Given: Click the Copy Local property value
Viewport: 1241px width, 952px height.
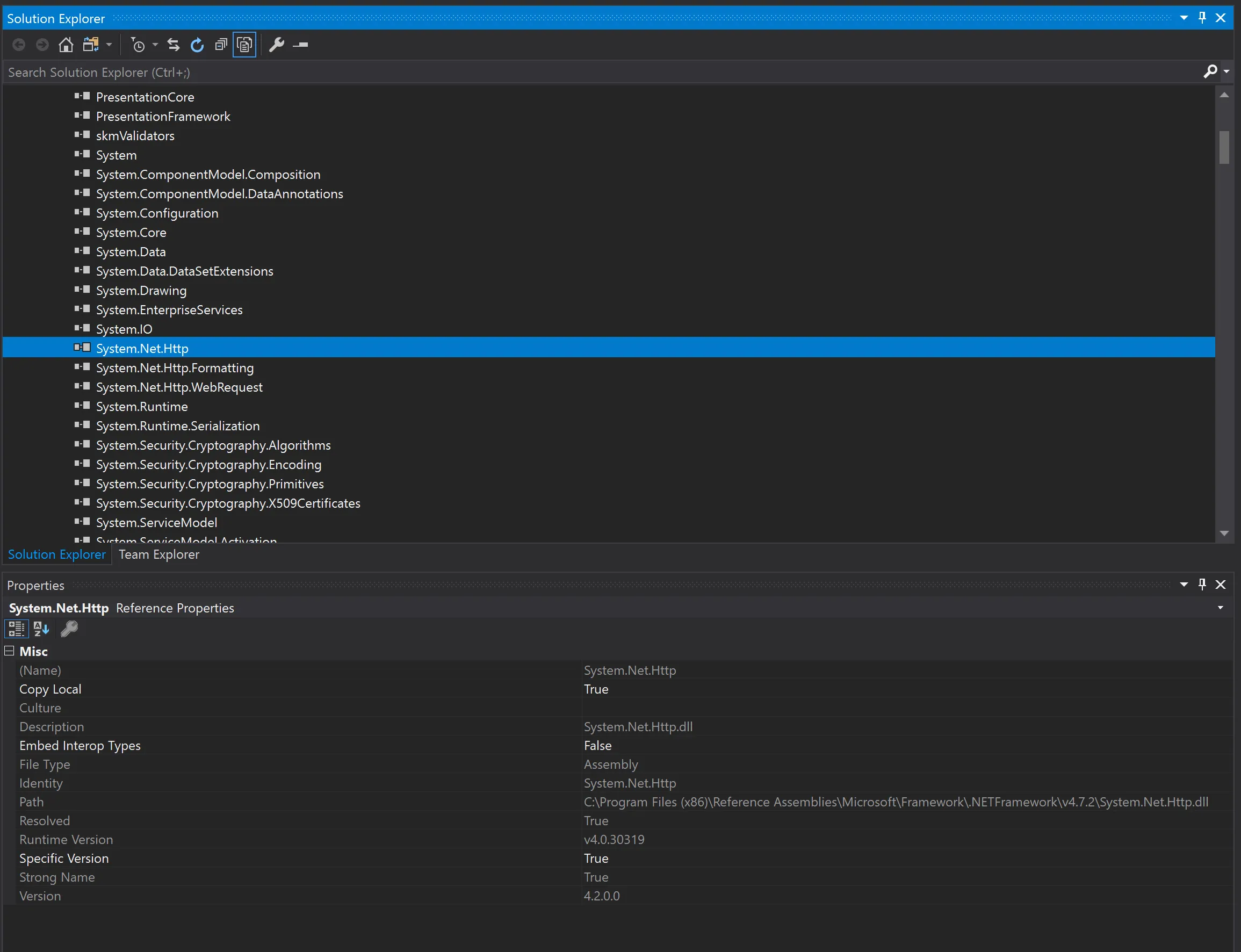Looking at the screenshot, I should (596, 689).
